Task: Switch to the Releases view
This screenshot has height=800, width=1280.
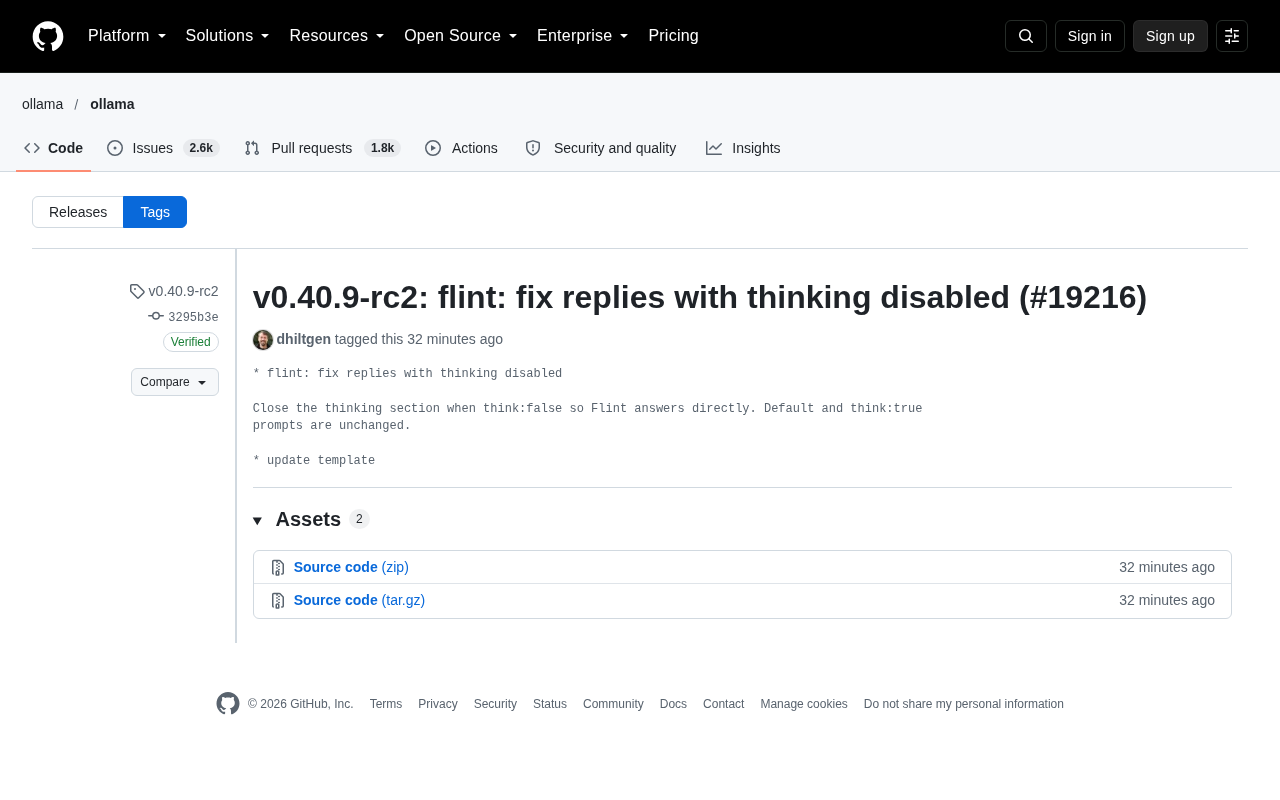Action: (78, 212)
